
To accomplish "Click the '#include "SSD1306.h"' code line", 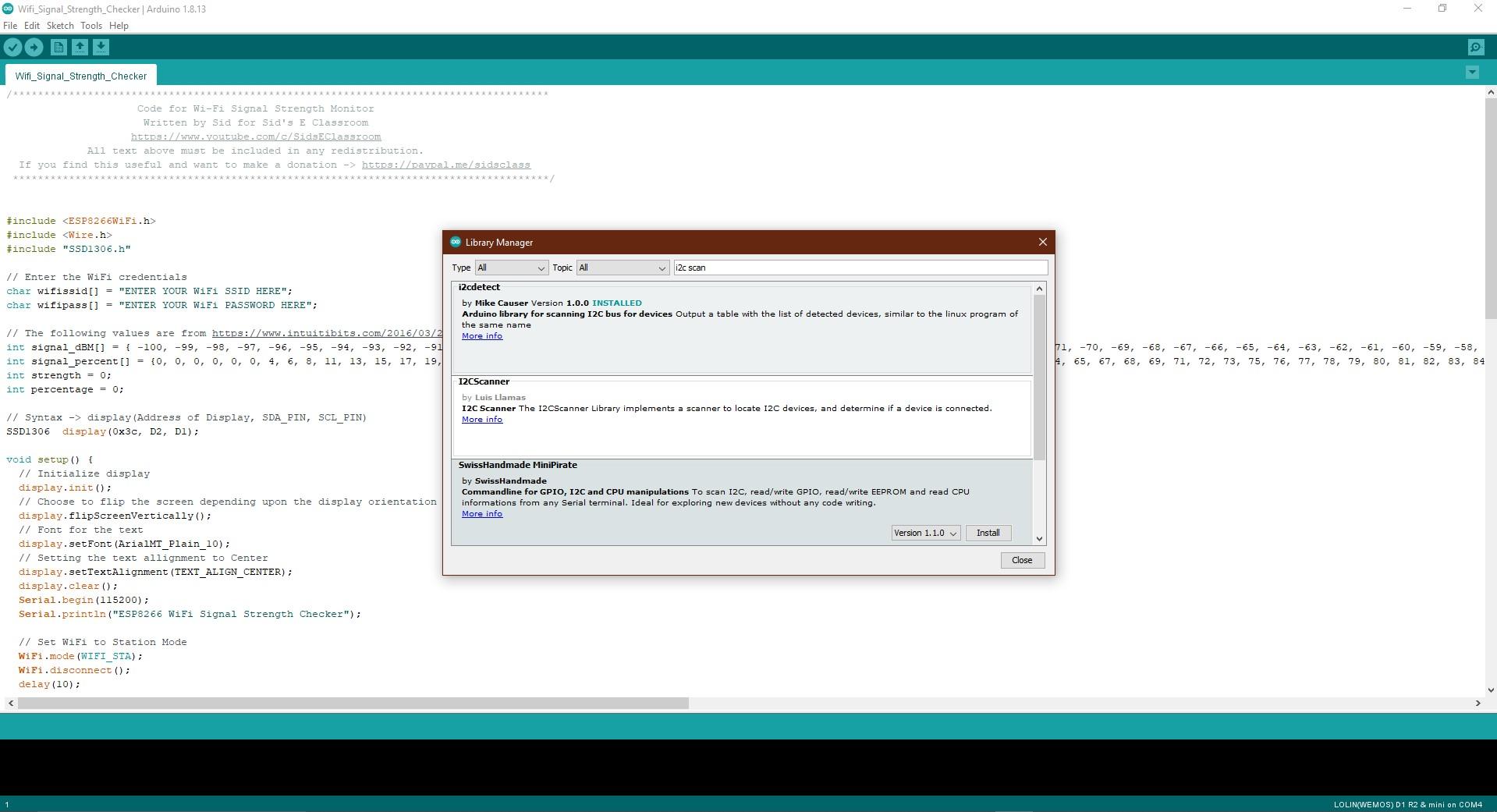I will pos(69,249).
